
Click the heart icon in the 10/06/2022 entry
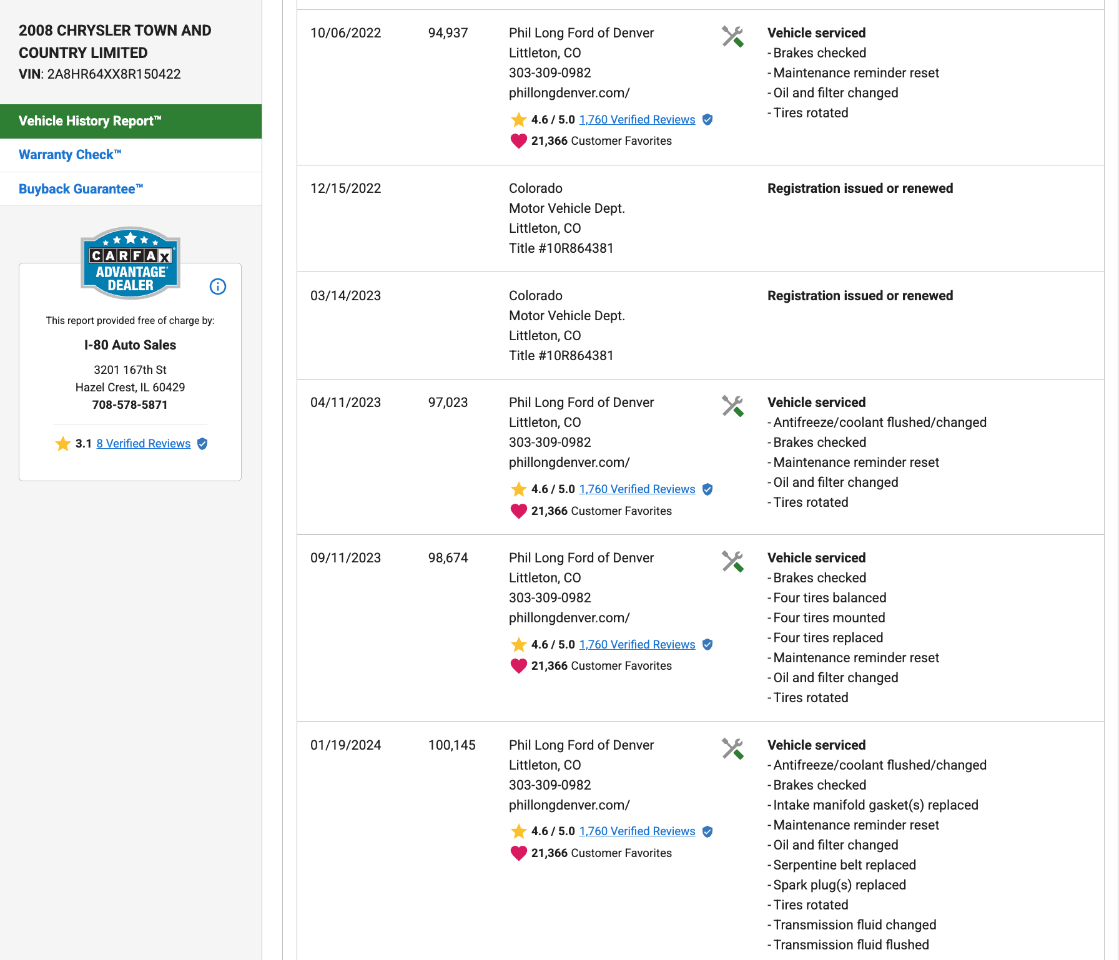[x=518, y=141]
